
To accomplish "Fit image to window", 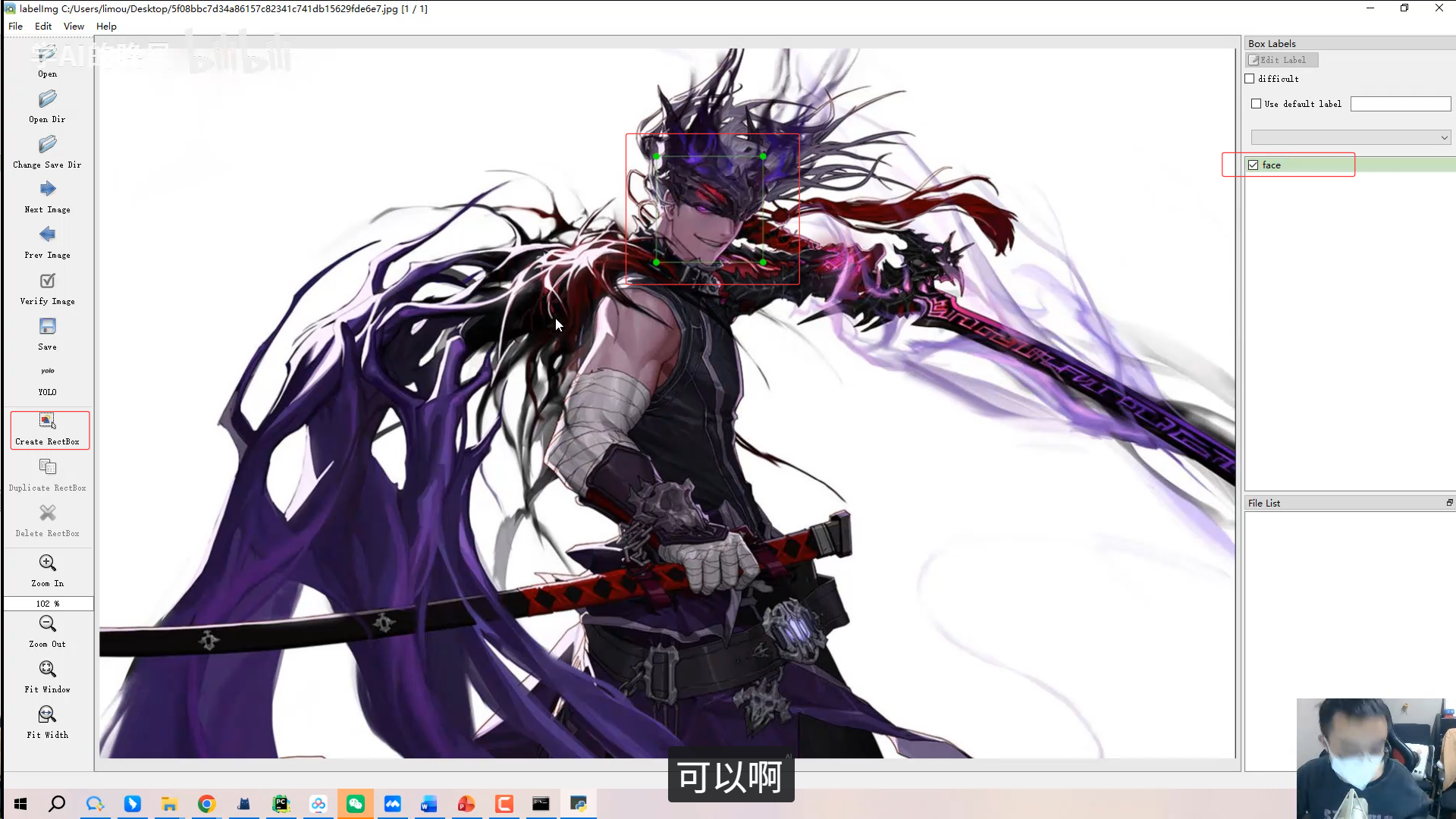I will [x=47, y=670].
